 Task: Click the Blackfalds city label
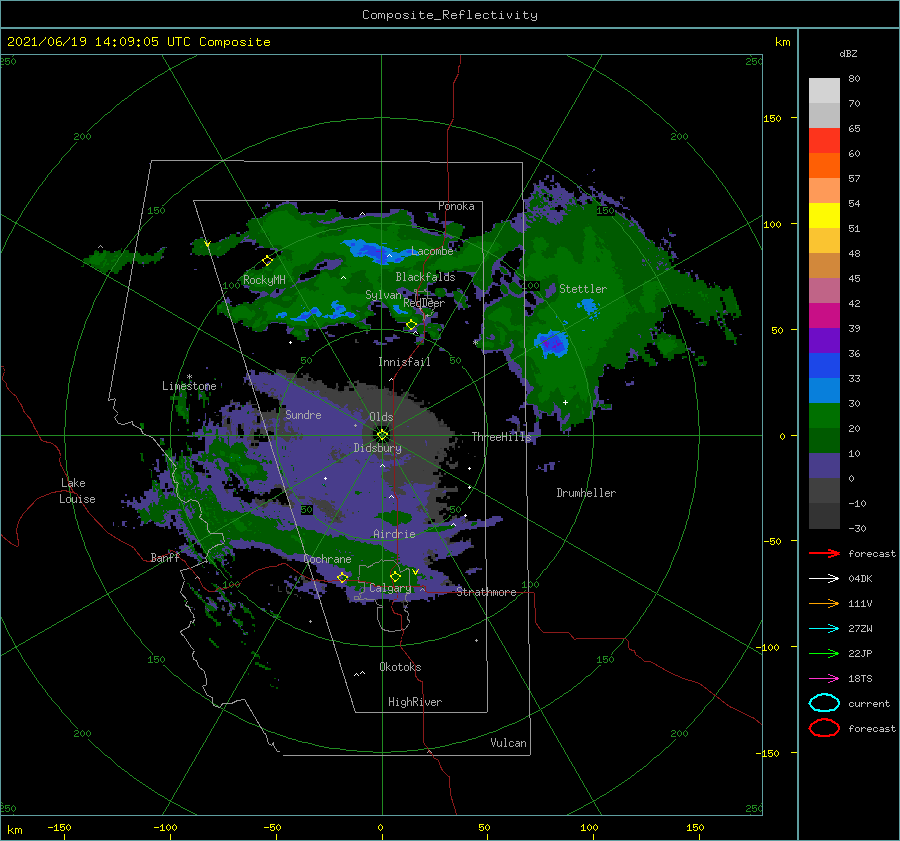pyautogui.click(x=425, y=277)
